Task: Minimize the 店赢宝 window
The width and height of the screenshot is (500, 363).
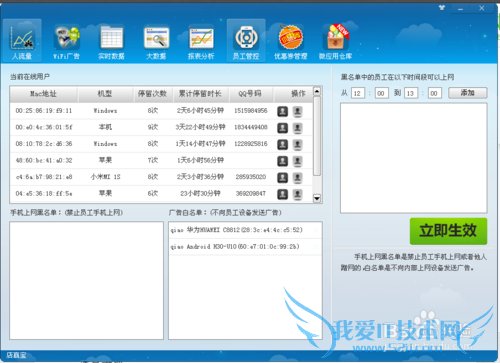Action: click(x=461, y=8)
